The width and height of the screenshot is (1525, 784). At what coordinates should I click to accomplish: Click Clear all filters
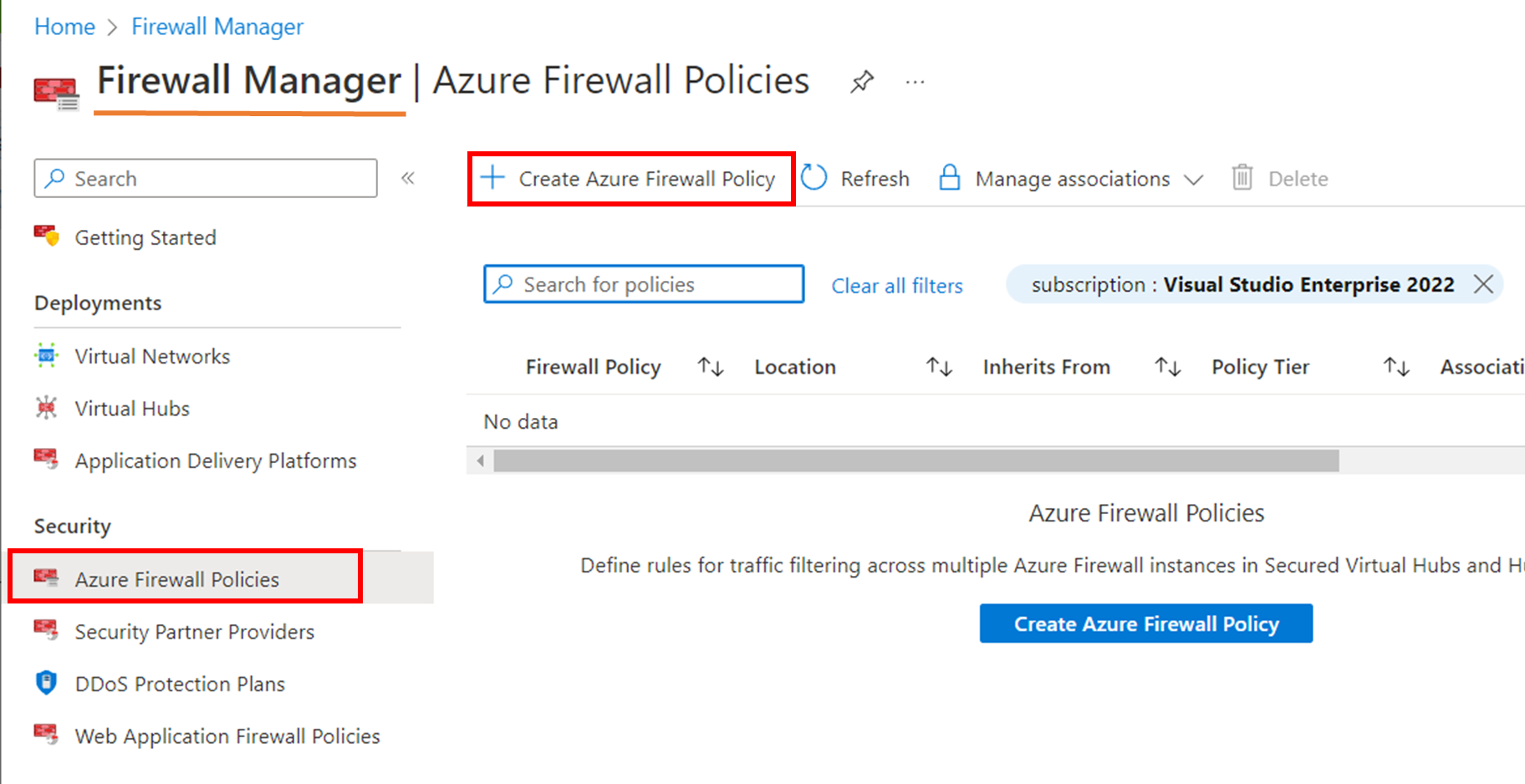(x=895, y=285)
